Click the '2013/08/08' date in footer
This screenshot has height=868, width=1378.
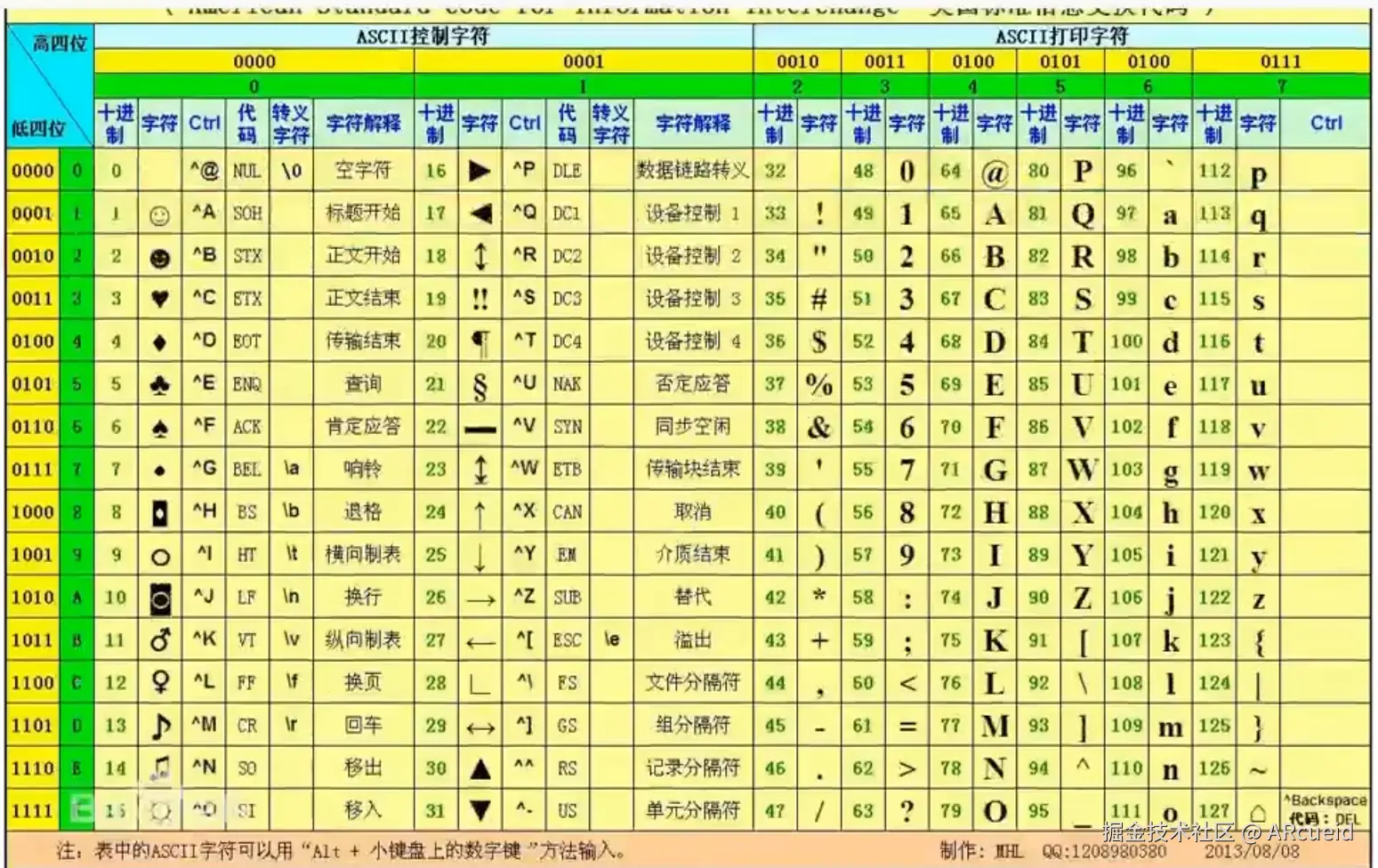(x=1251, y=851)
